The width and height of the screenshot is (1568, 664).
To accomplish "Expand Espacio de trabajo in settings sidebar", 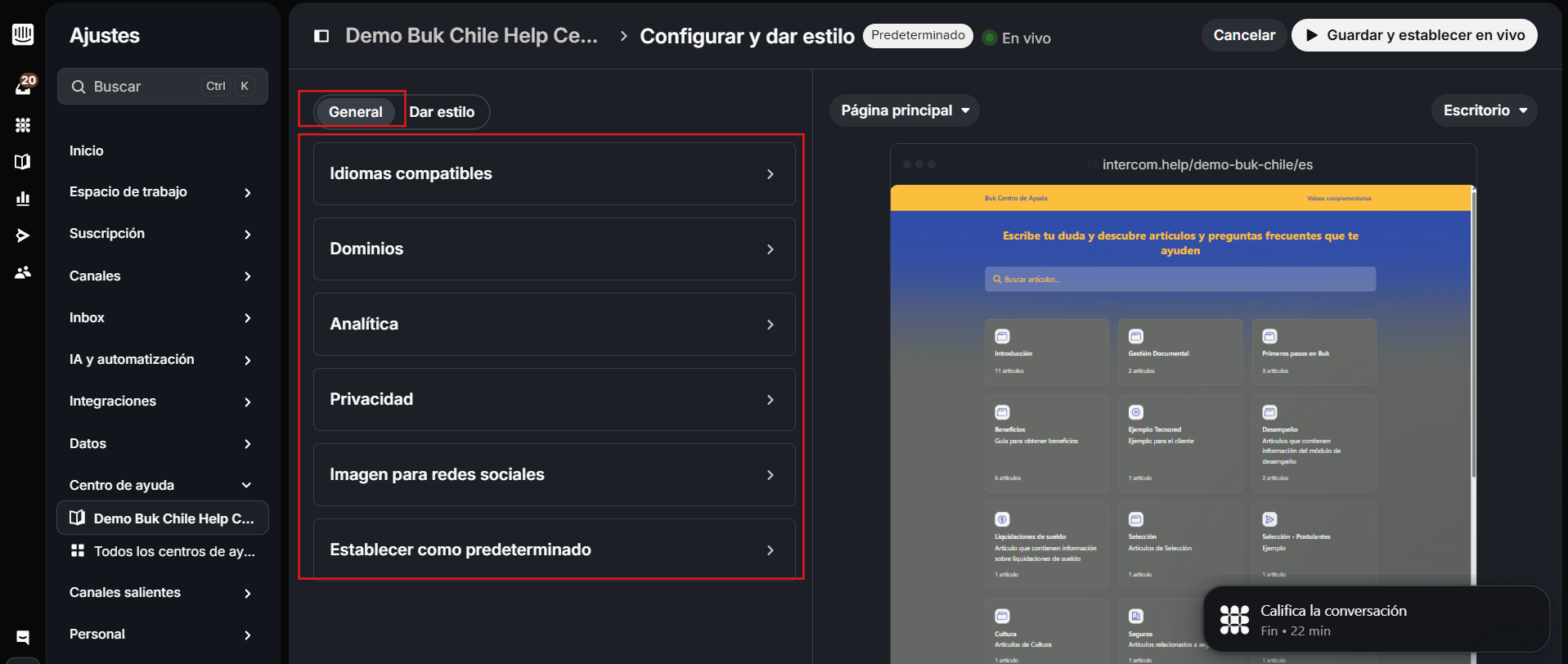I will point(161,192).
